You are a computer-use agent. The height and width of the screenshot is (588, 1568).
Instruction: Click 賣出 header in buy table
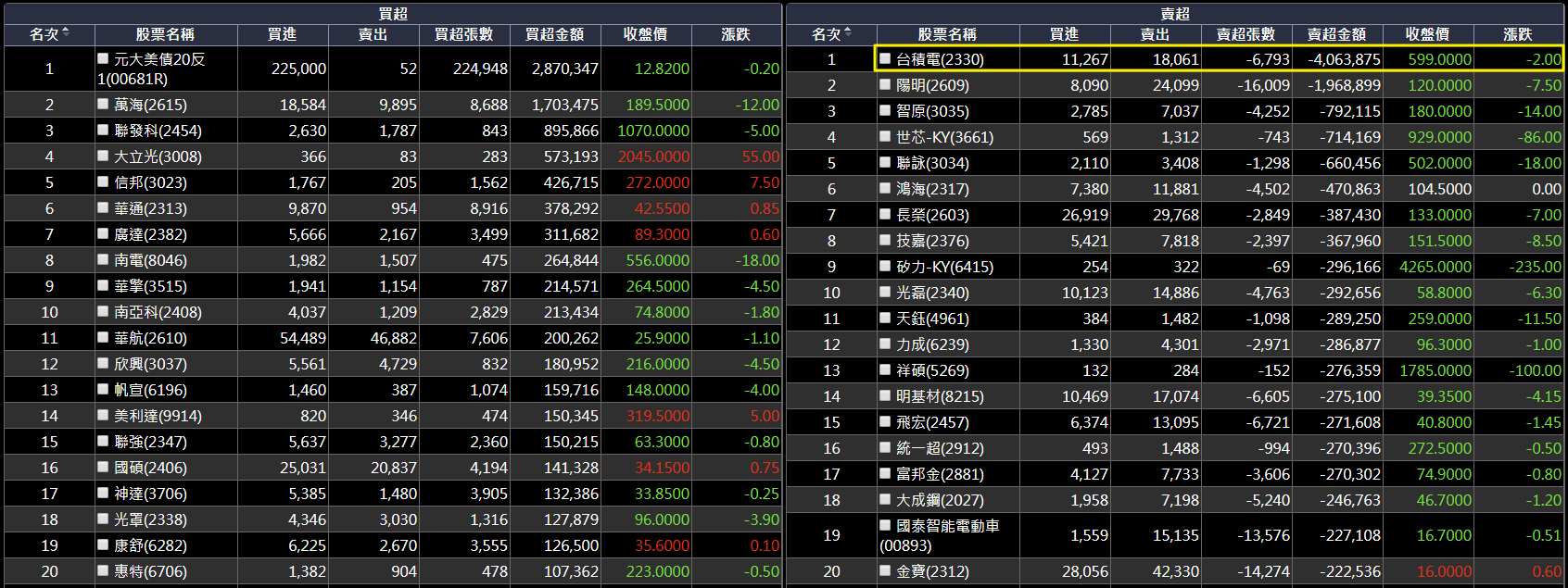click(373, 34)
